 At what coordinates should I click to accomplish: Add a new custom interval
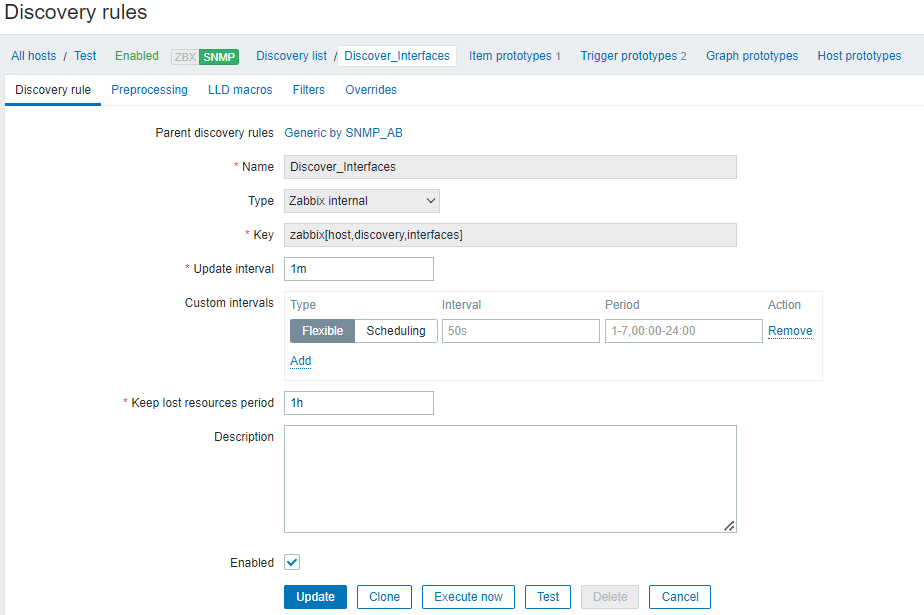pos(300,361)
